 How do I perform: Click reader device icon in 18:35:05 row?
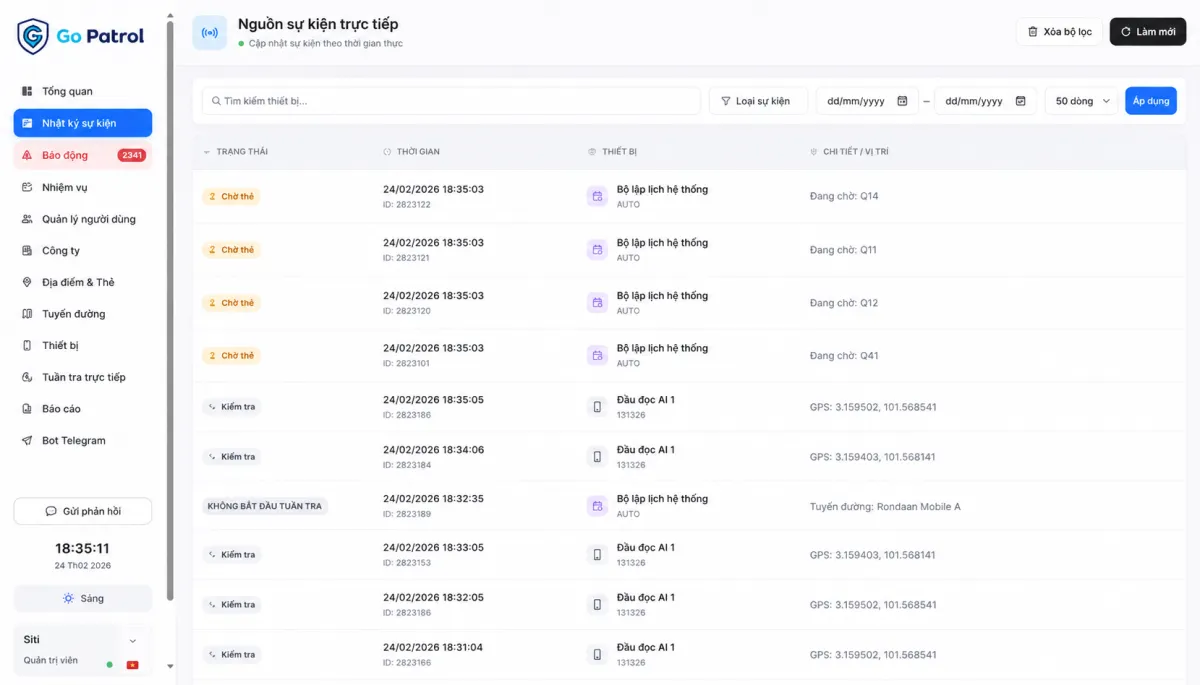[x=597, y=407]
